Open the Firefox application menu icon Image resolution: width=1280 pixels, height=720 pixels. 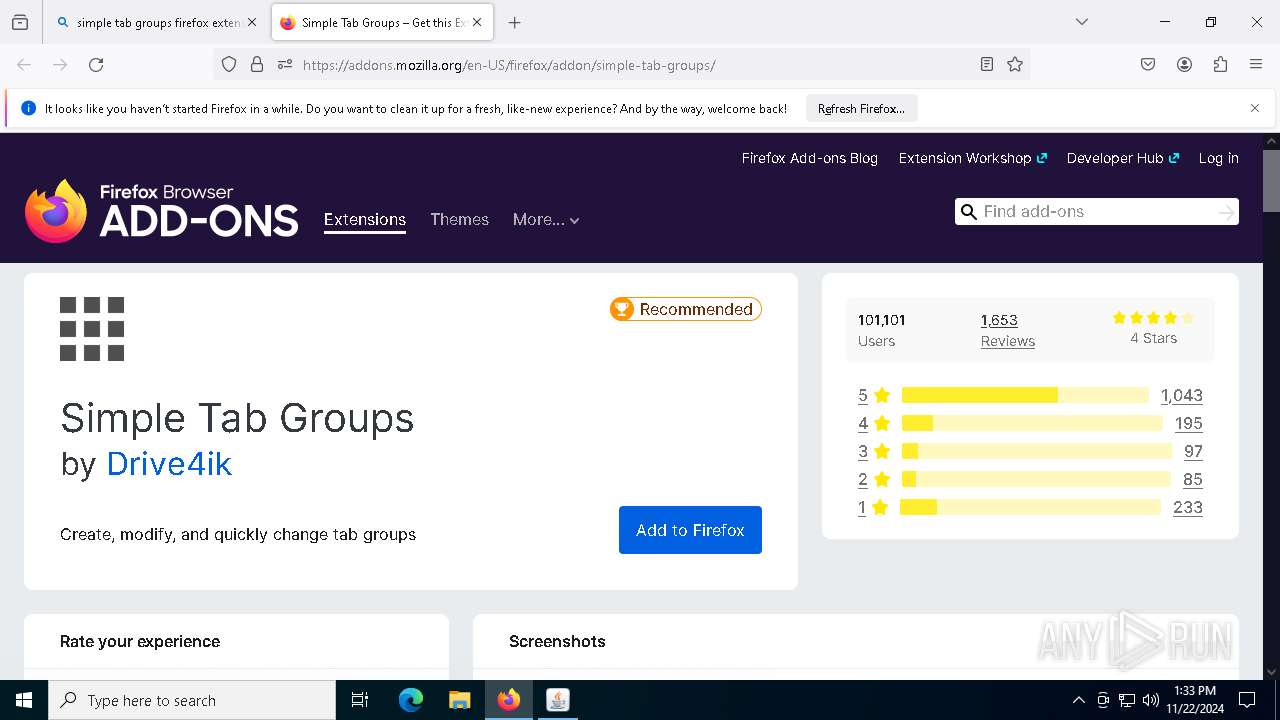click(1256, 65)
